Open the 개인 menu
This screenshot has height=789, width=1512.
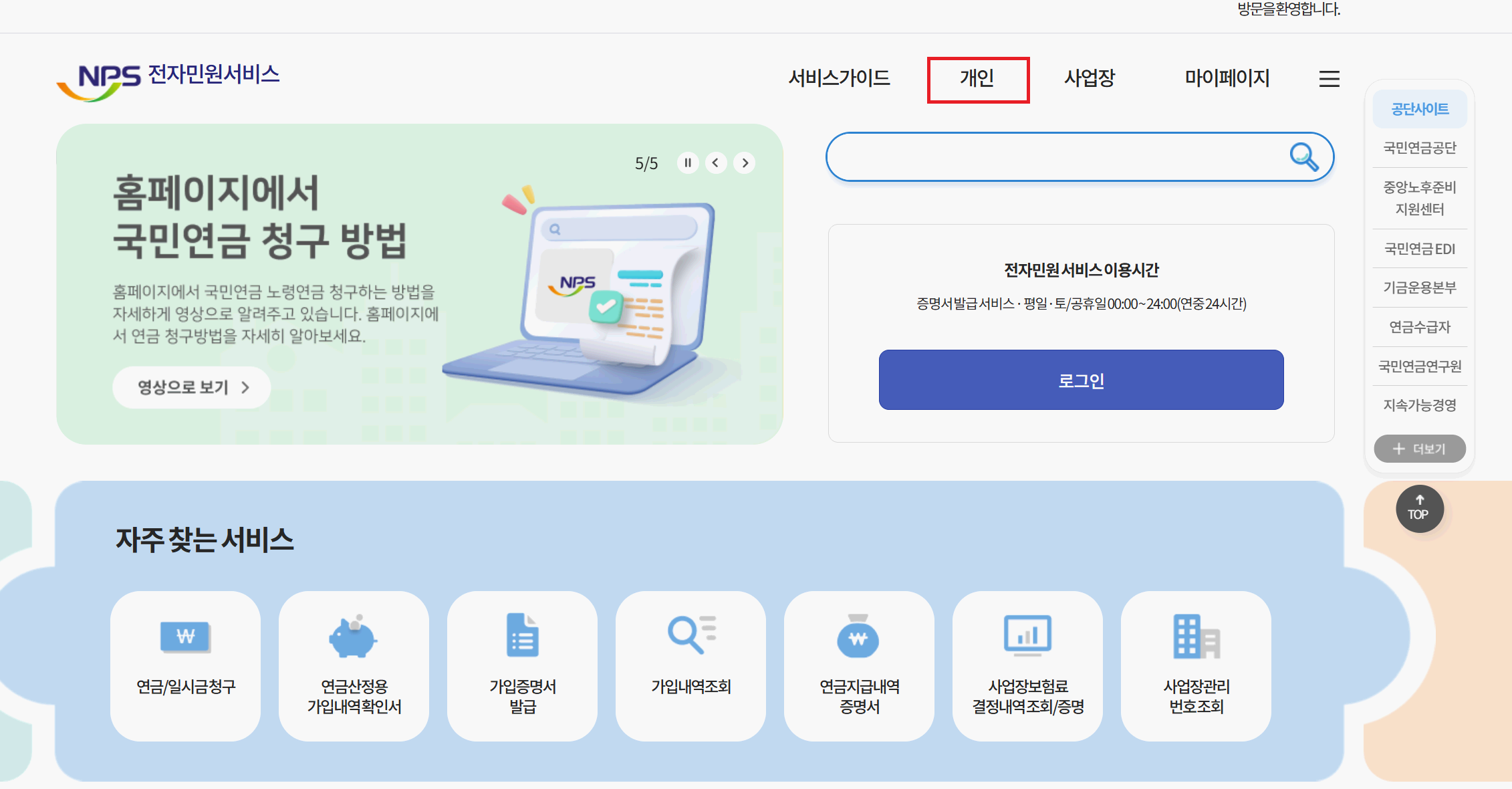pyautogui.click(x=978, y=79)
